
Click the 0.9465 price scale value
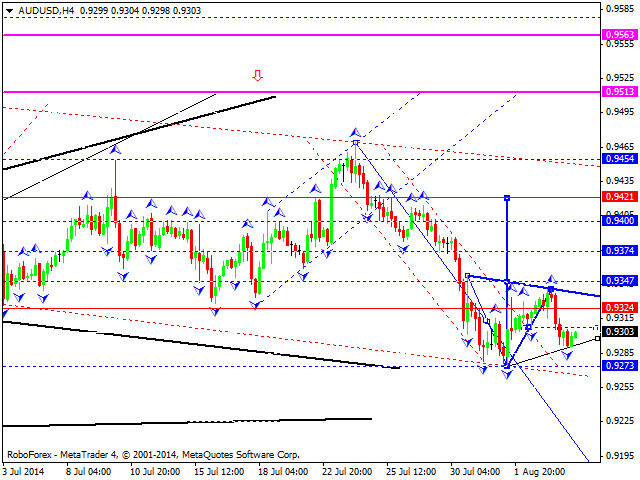coord(620,146)
